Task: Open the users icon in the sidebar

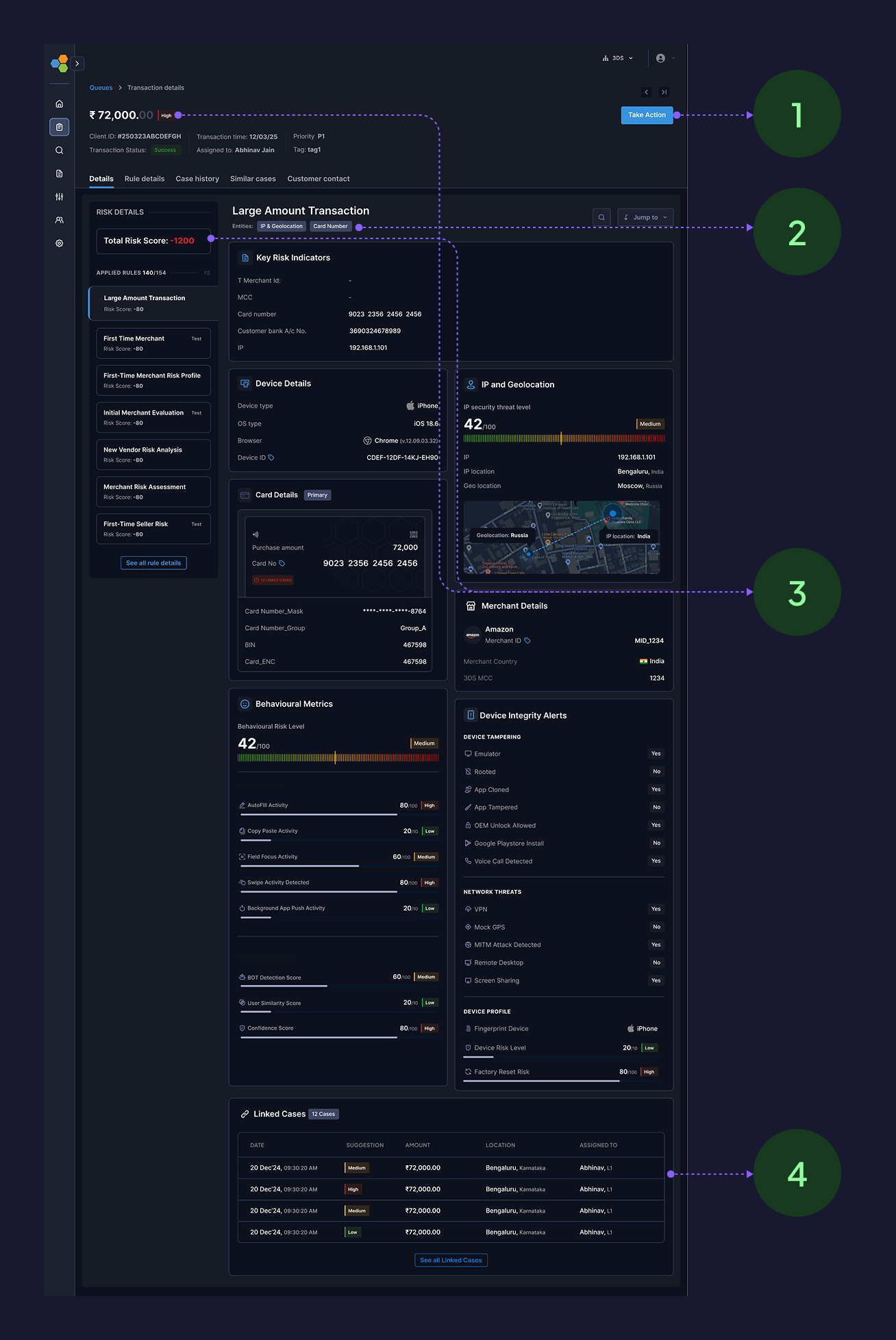Action: pos(60,221)
